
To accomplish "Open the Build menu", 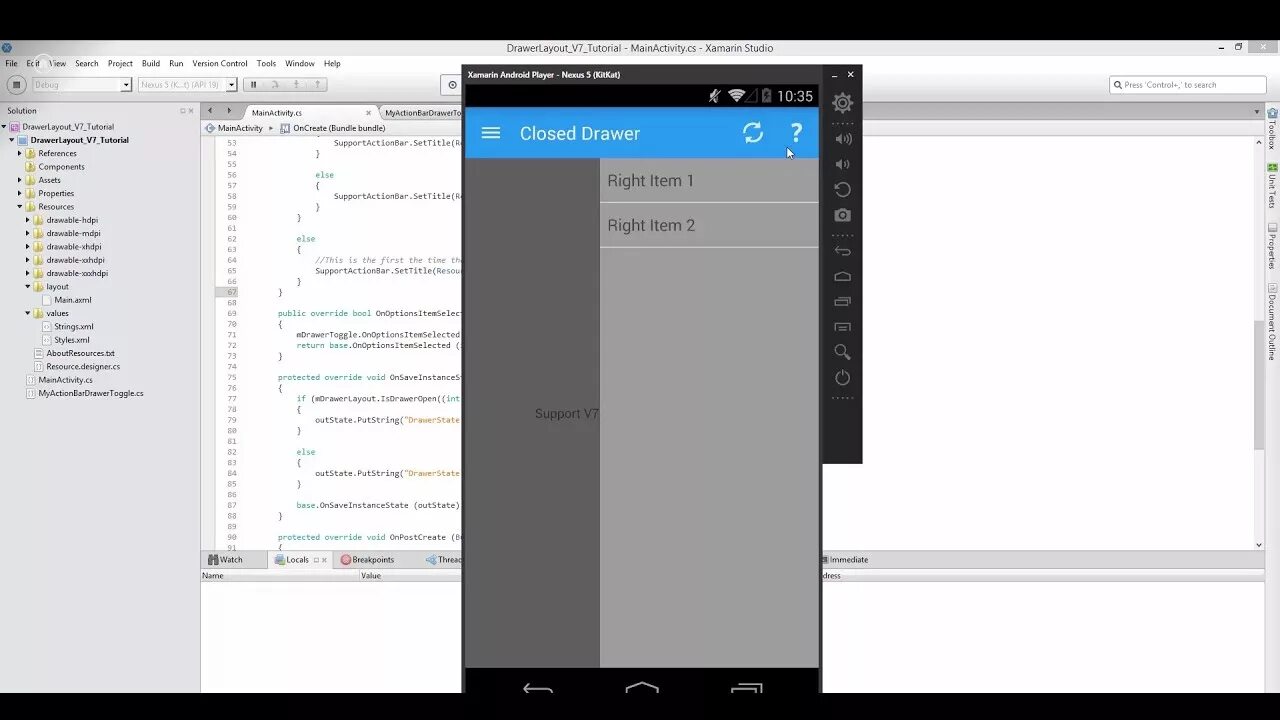I will coord(151,63).
